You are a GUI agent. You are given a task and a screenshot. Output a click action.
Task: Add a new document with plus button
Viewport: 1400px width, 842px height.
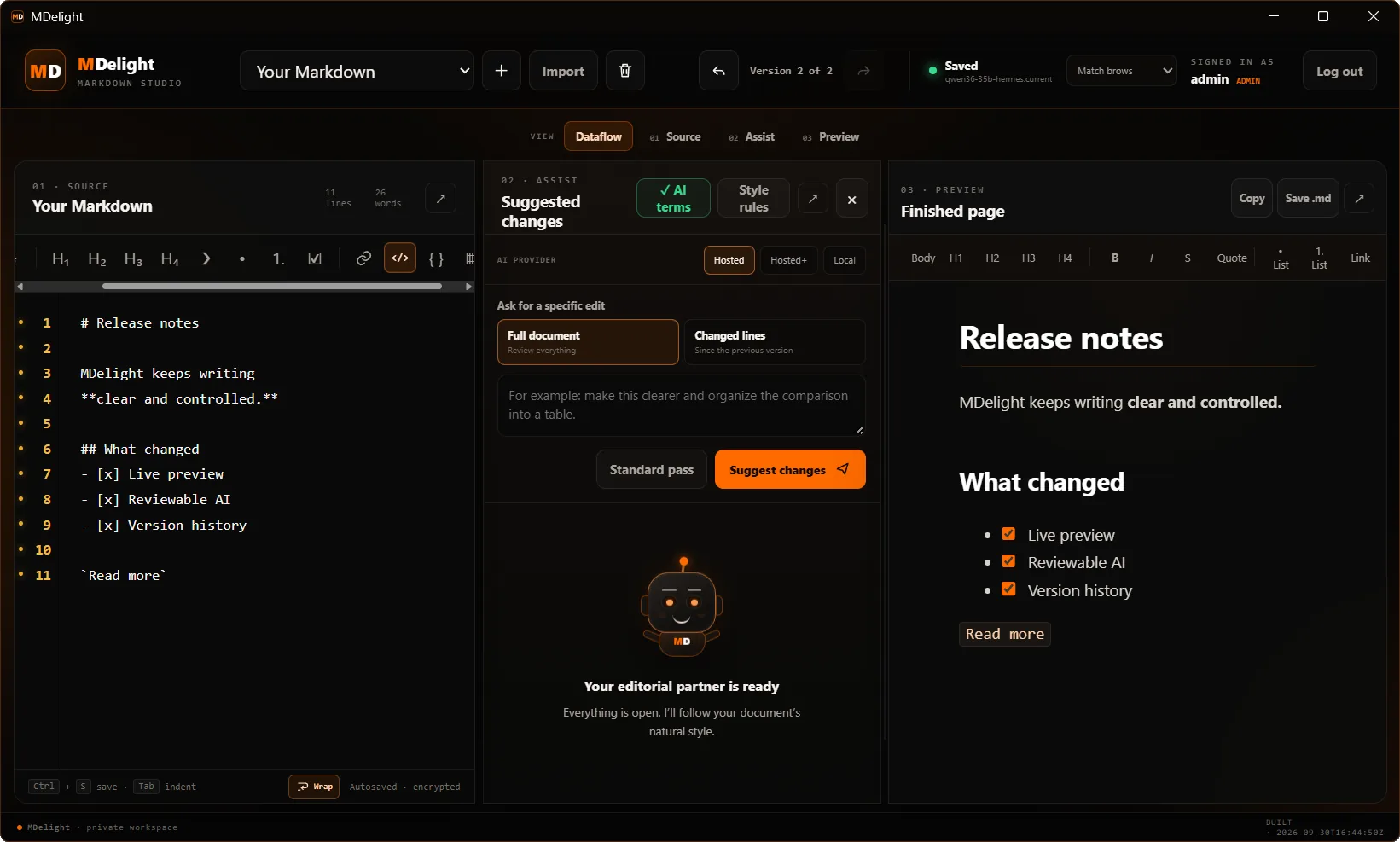tap(502, 71)
